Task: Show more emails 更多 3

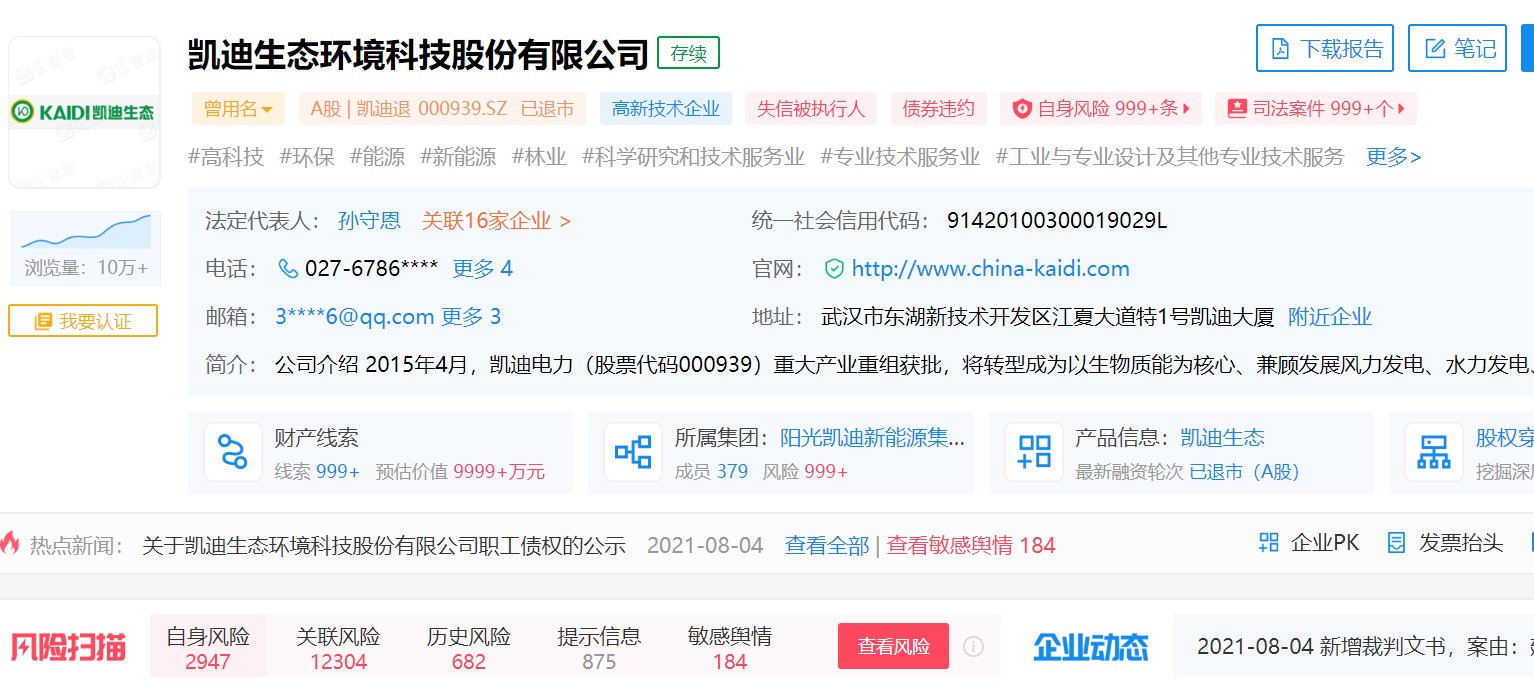Action: point(471,317)
